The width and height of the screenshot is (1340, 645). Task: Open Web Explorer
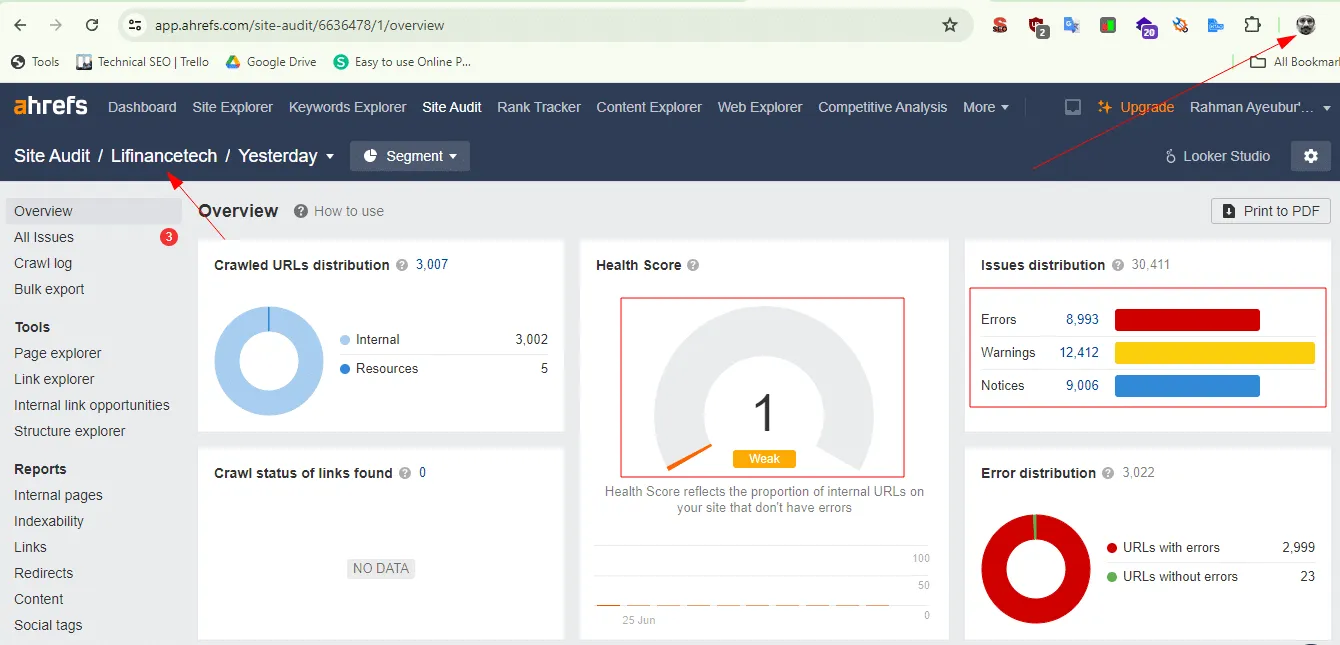coord(760,107)
